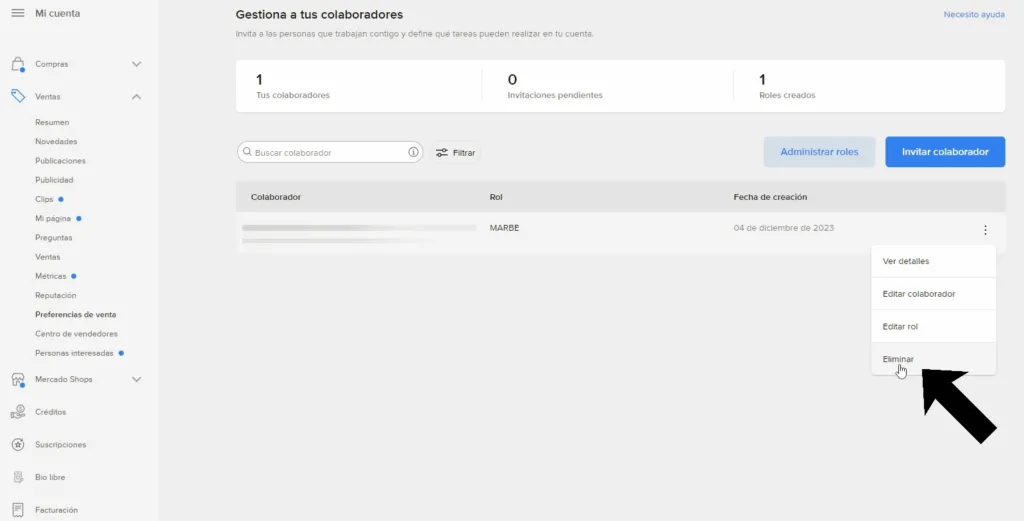Click the Tus colaboradores counter
The image size is (1024, 521).
(x=293, y=86)
